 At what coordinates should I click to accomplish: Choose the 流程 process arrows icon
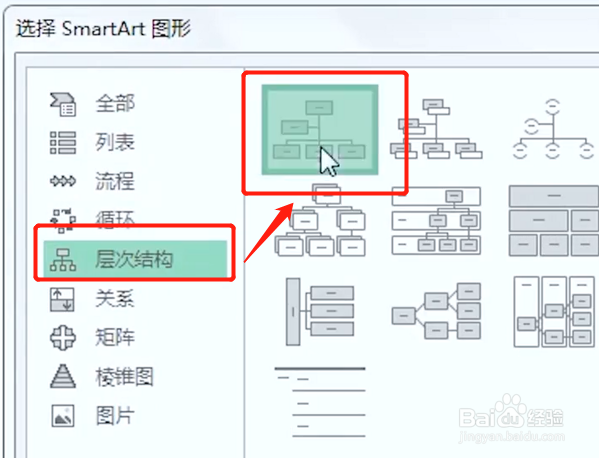click(63, 181)
